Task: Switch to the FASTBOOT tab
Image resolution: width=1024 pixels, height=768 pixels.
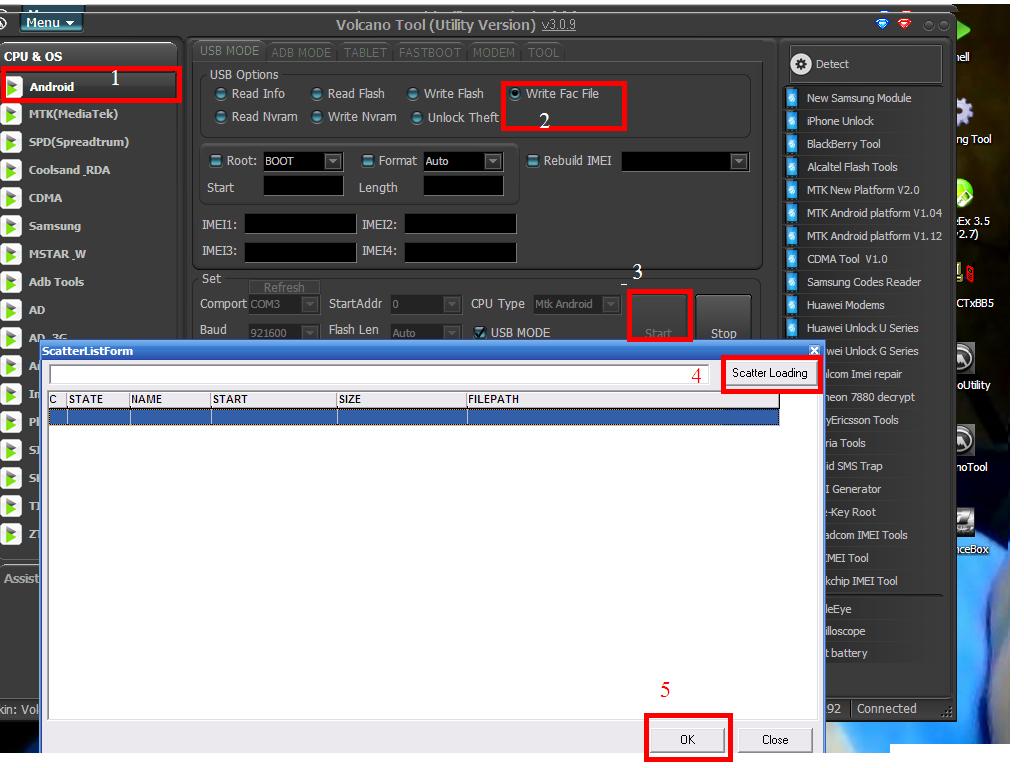Action: click(x=430, y=52)
